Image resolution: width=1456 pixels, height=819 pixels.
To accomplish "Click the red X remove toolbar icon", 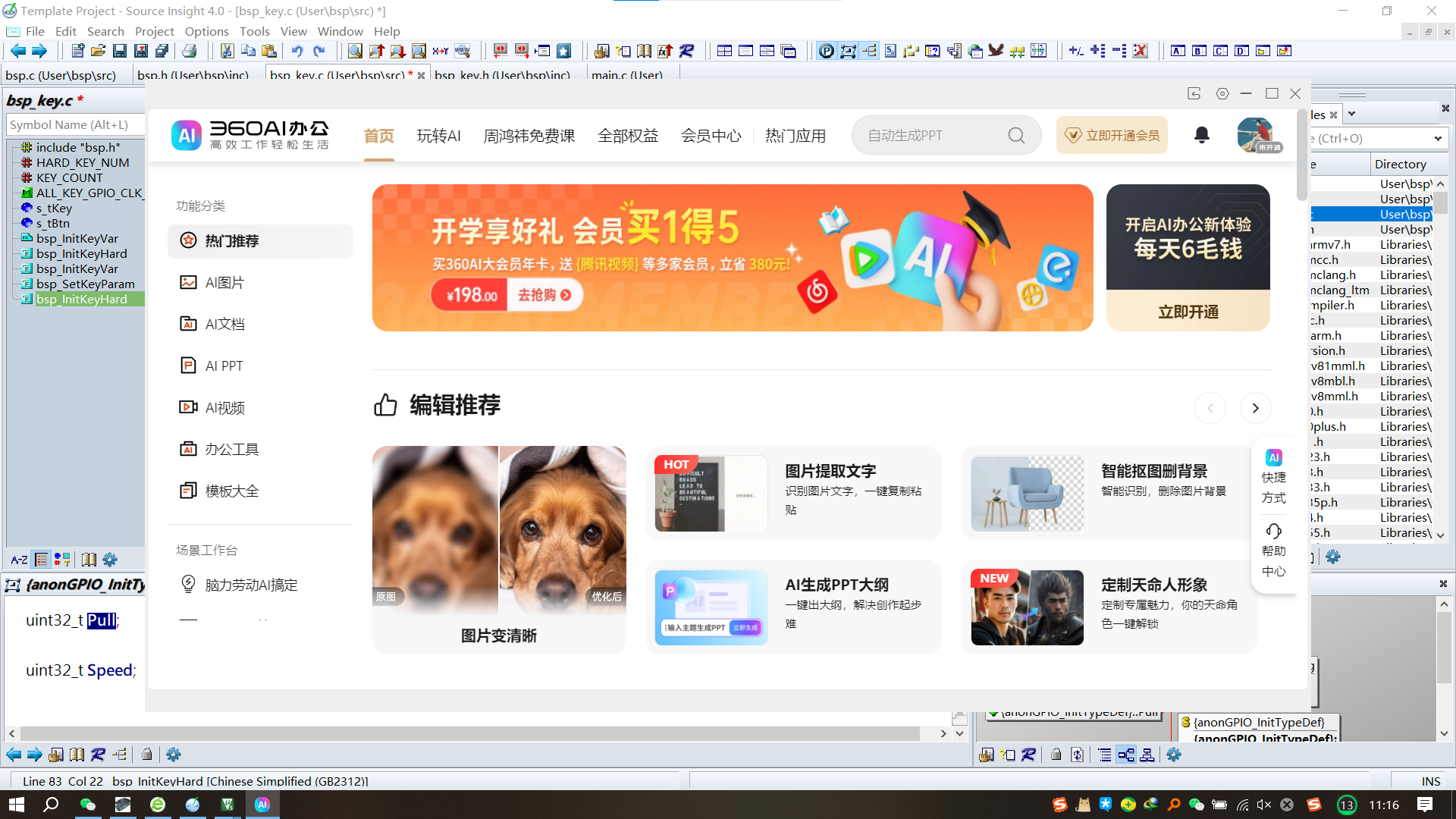I will [x=1140, y=51].
